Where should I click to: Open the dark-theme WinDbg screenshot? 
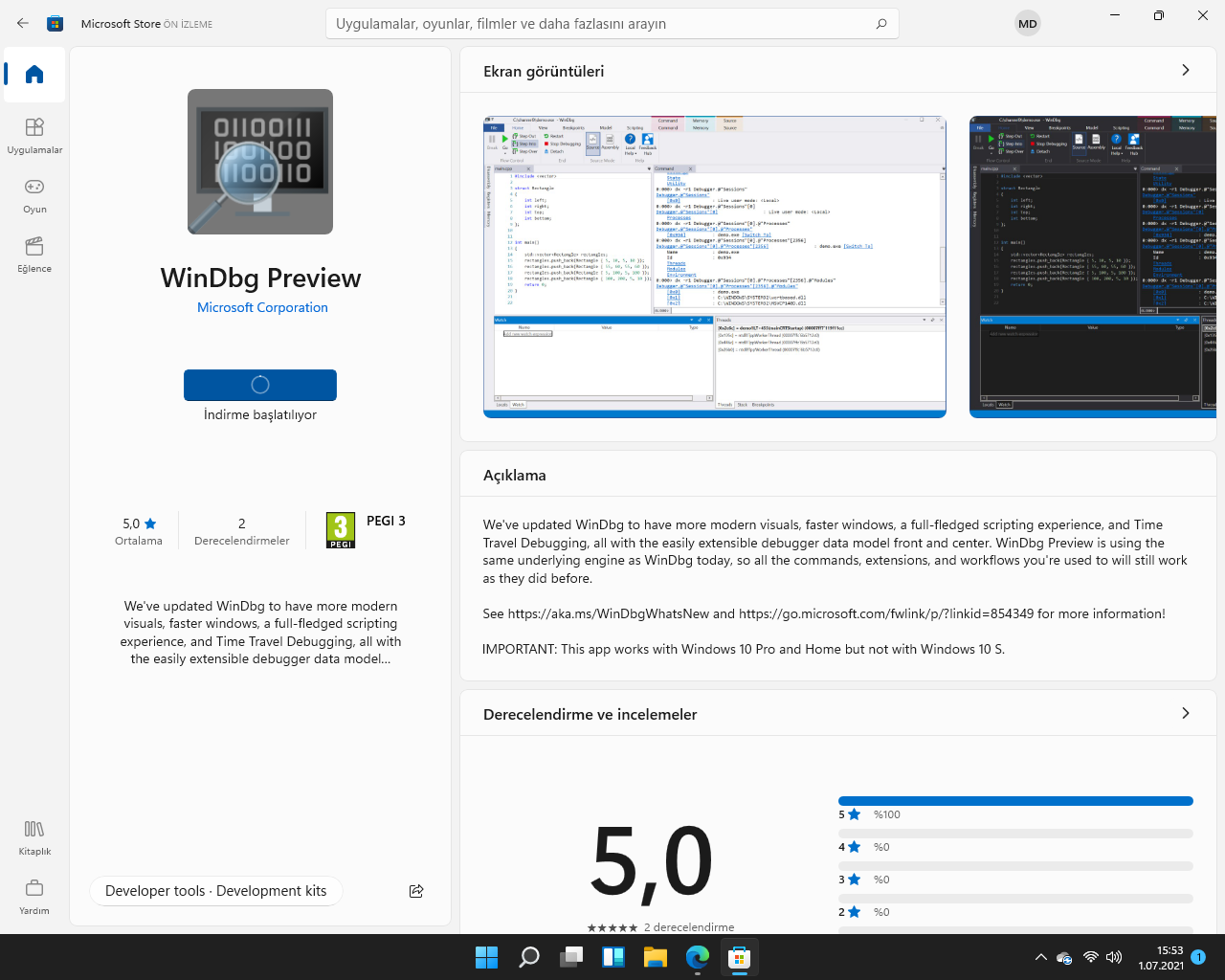pyautogui.click(x=1093, y=267)
